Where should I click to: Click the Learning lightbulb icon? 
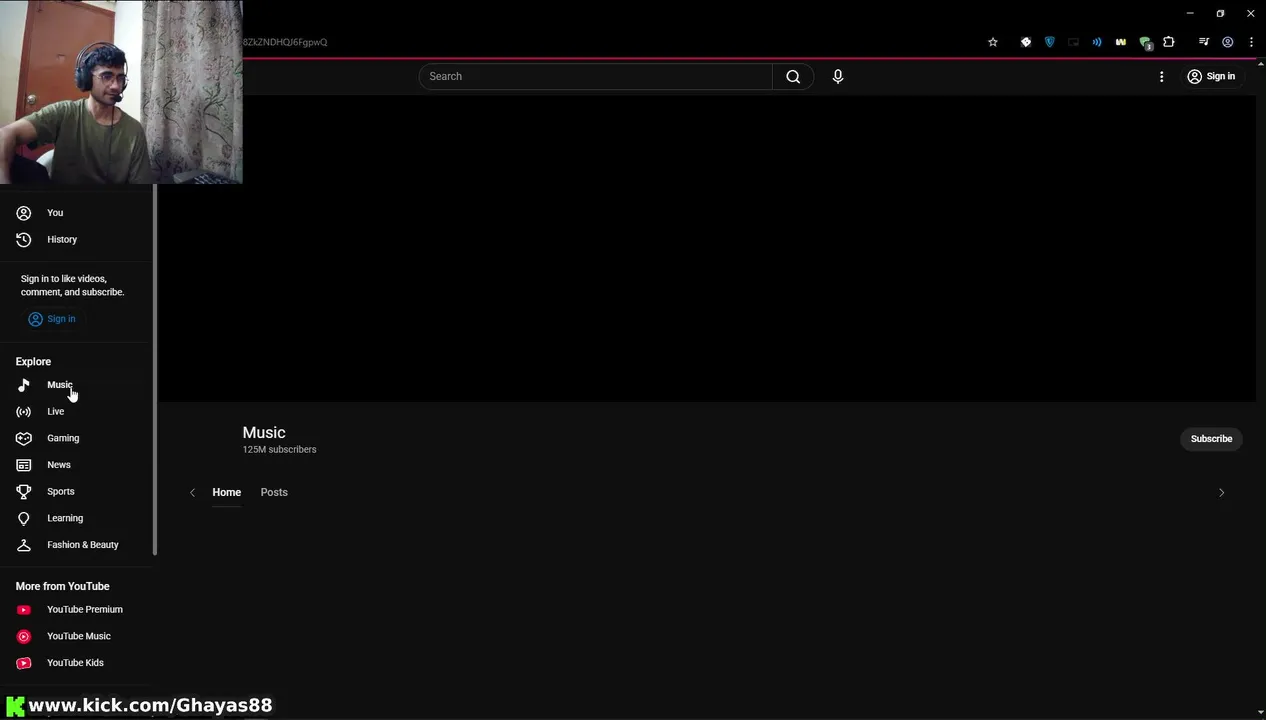coord(24,518)
